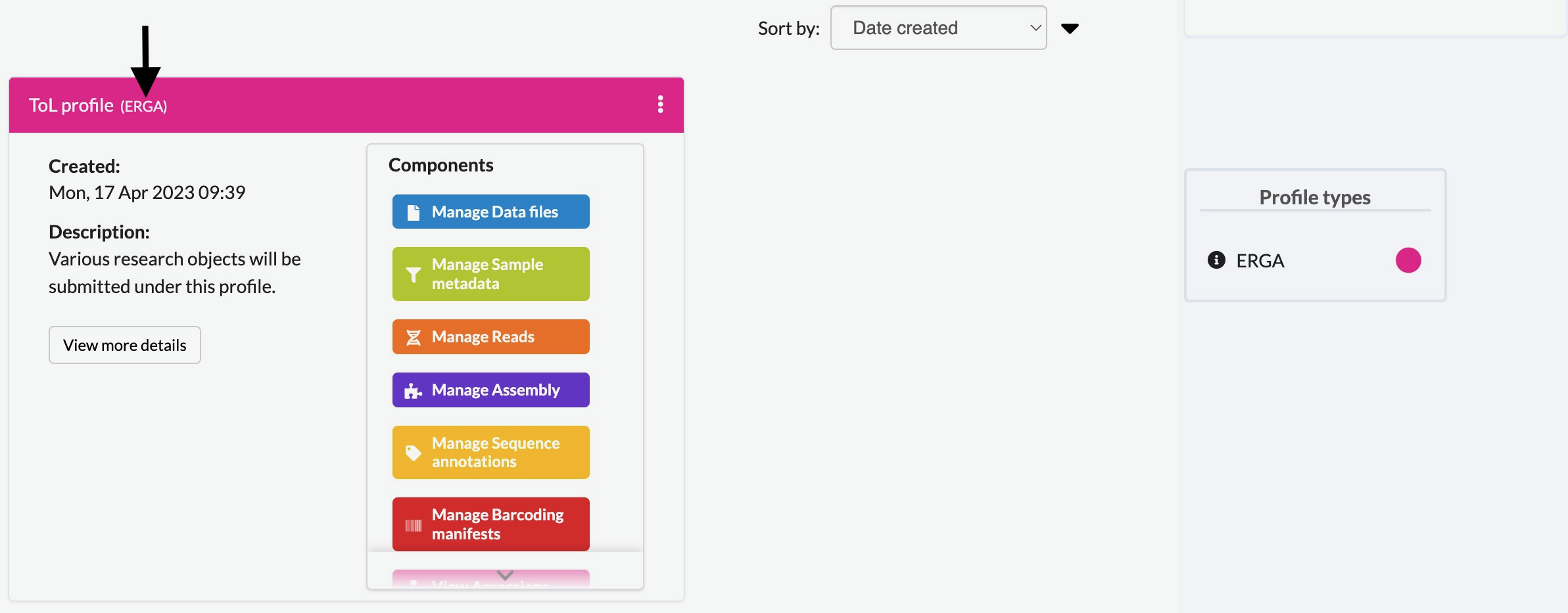
Task: Click the file icon on Manage Data files
Action: pyautogui.click(x=414, y=212)
